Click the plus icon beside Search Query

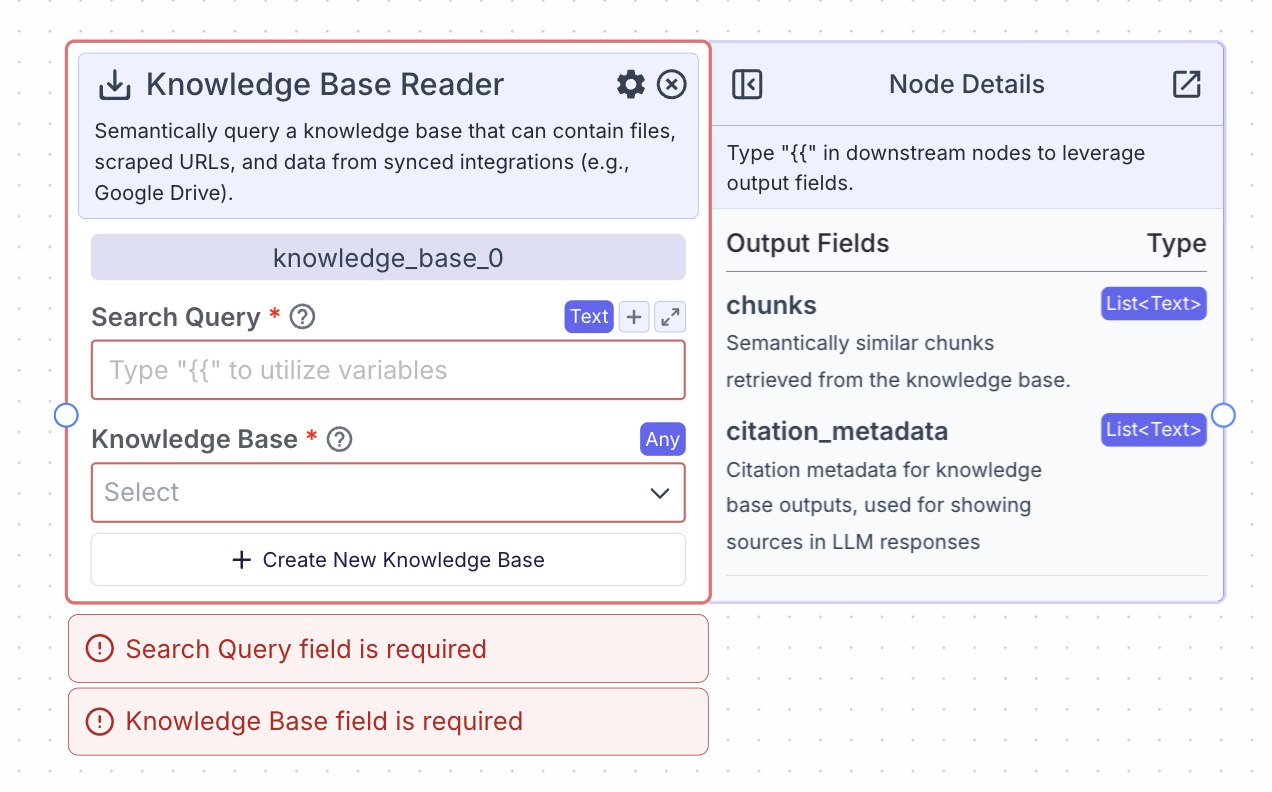pos(632,316)
